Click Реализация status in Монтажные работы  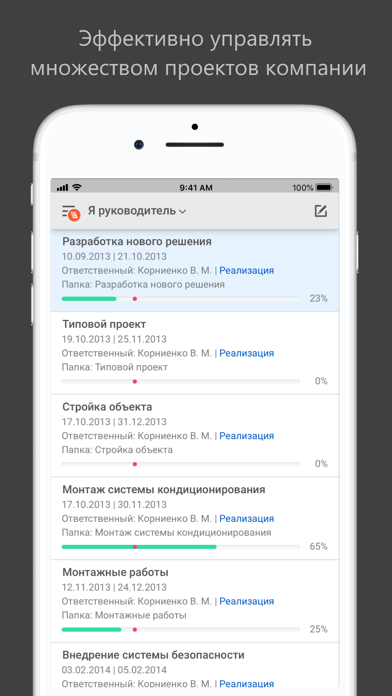coord(247,601)
